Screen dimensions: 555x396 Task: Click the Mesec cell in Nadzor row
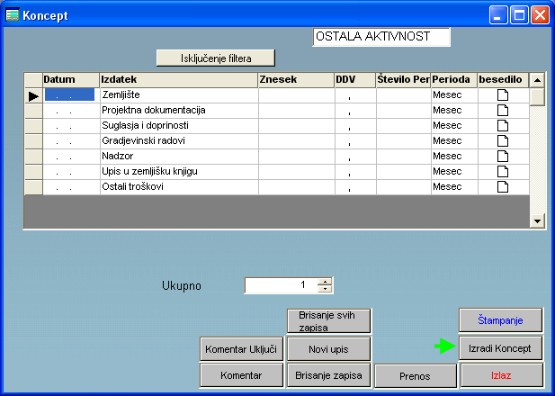(x=454, y=156)
